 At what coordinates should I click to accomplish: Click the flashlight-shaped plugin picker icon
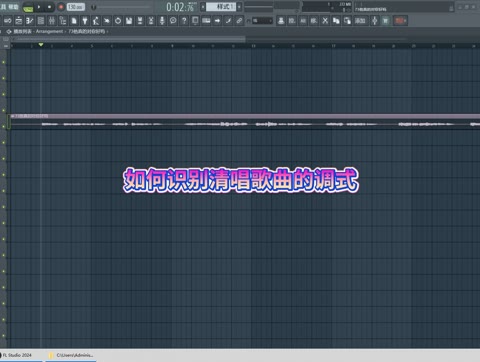85,21
